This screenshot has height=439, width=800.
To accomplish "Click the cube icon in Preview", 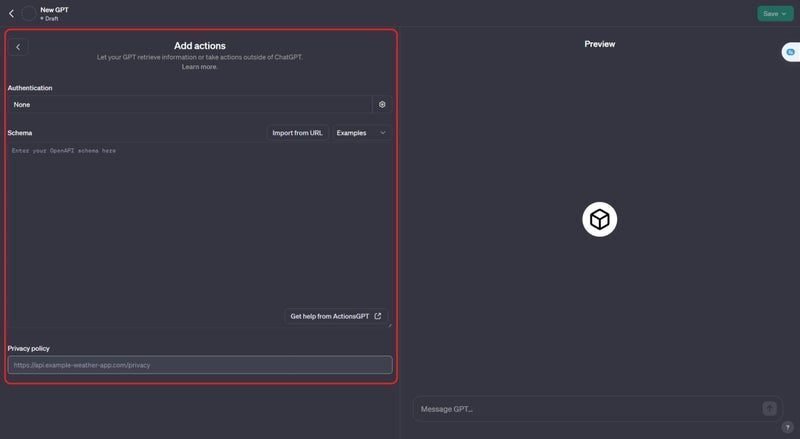I will [599, 220].
